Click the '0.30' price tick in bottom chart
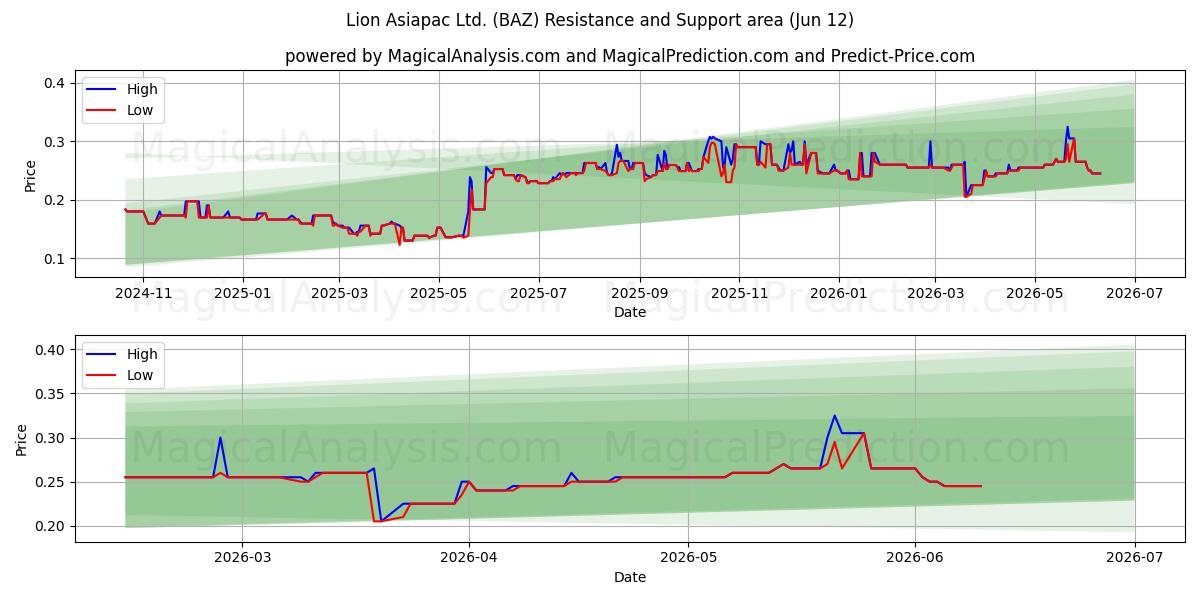The width and height of the screenshot is (1200, 600). tap(52, 438)
